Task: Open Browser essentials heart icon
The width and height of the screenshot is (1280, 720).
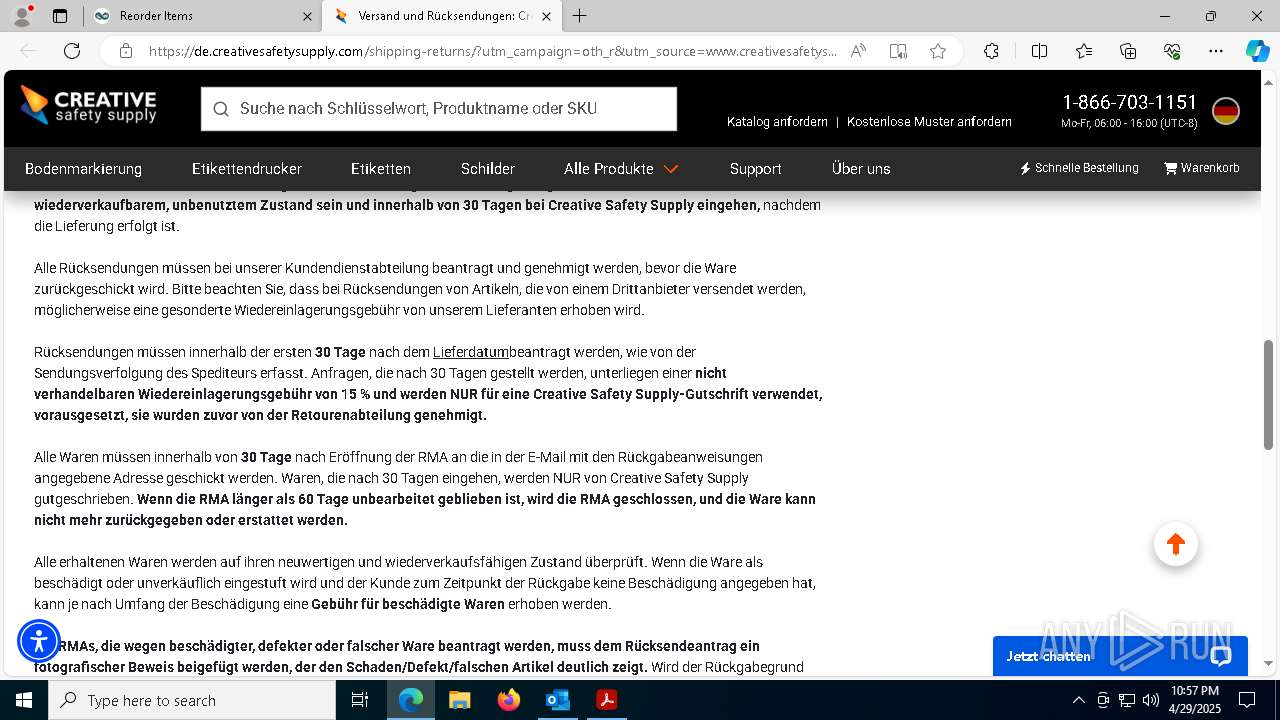Action: point(1172,51)
